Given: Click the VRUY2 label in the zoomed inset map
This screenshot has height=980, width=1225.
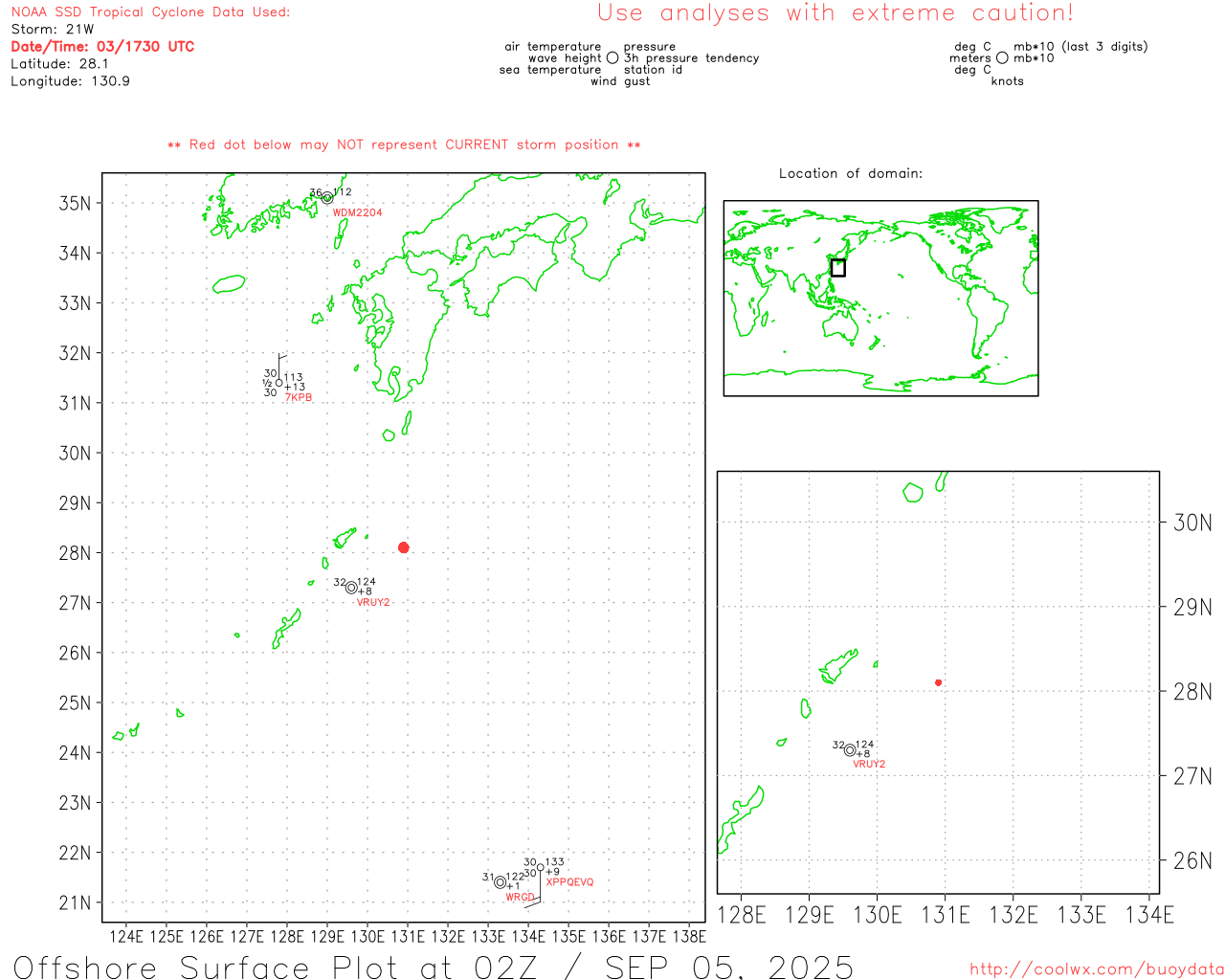Looking at the screenshot, I should [869, 764].
